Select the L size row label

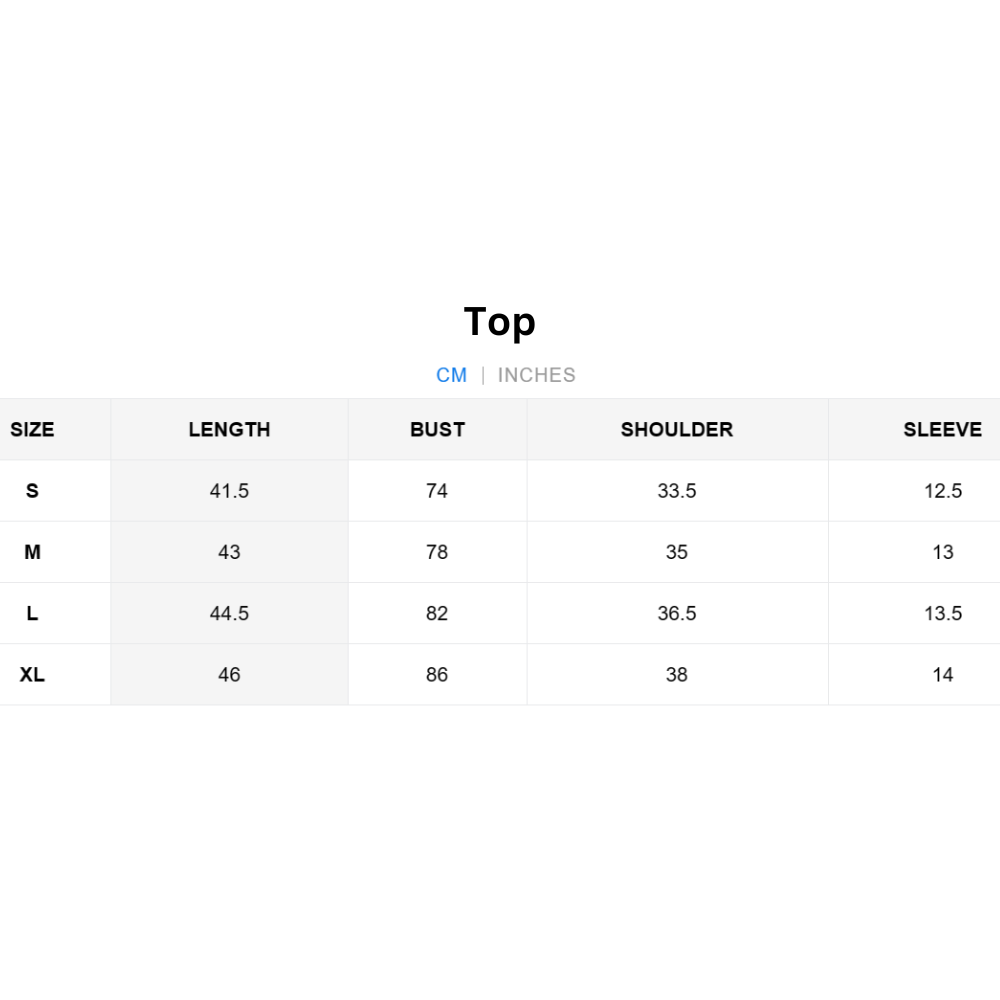pyautogui.click(x=32, y=613)
